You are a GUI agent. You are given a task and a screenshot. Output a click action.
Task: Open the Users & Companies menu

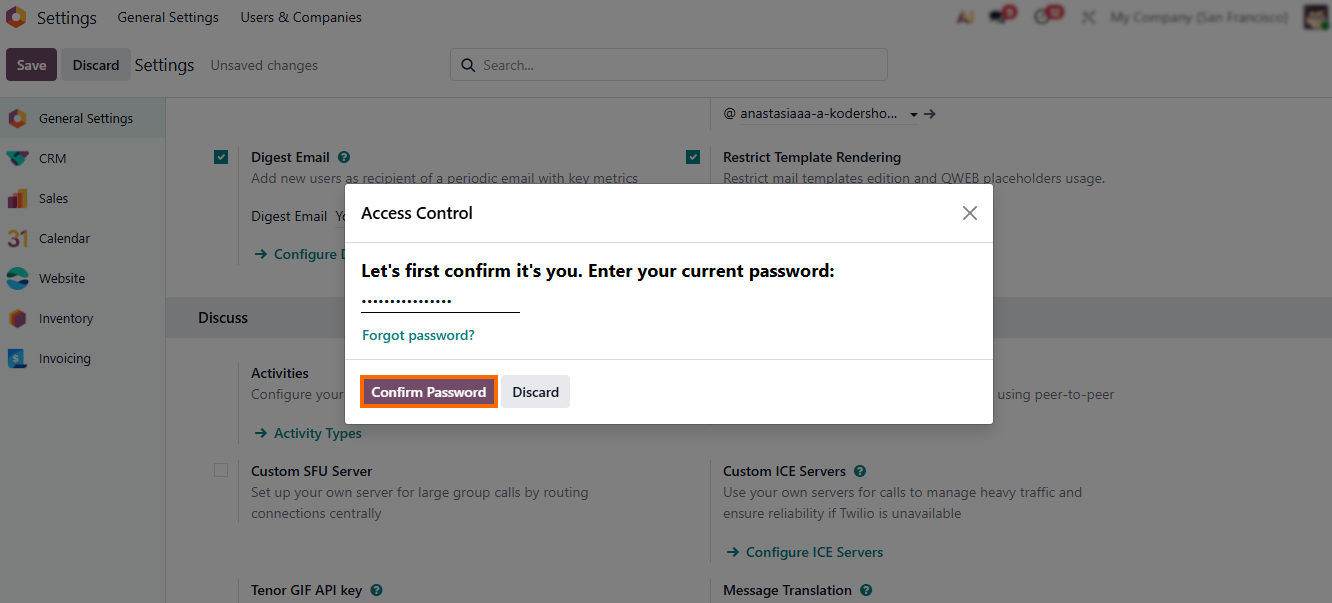tap(301, 18)
